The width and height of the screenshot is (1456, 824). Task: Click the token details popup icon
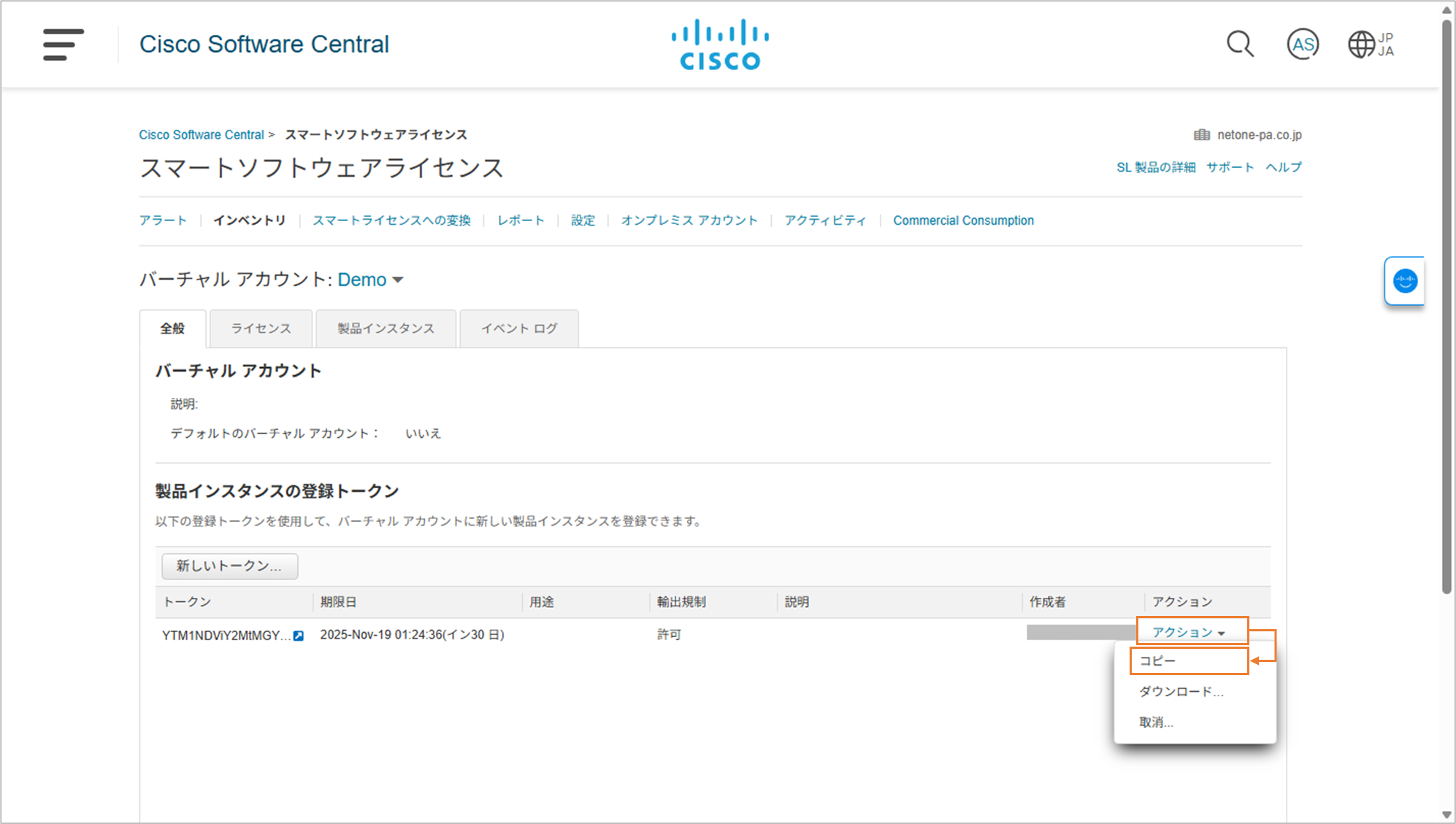[299, 636]
